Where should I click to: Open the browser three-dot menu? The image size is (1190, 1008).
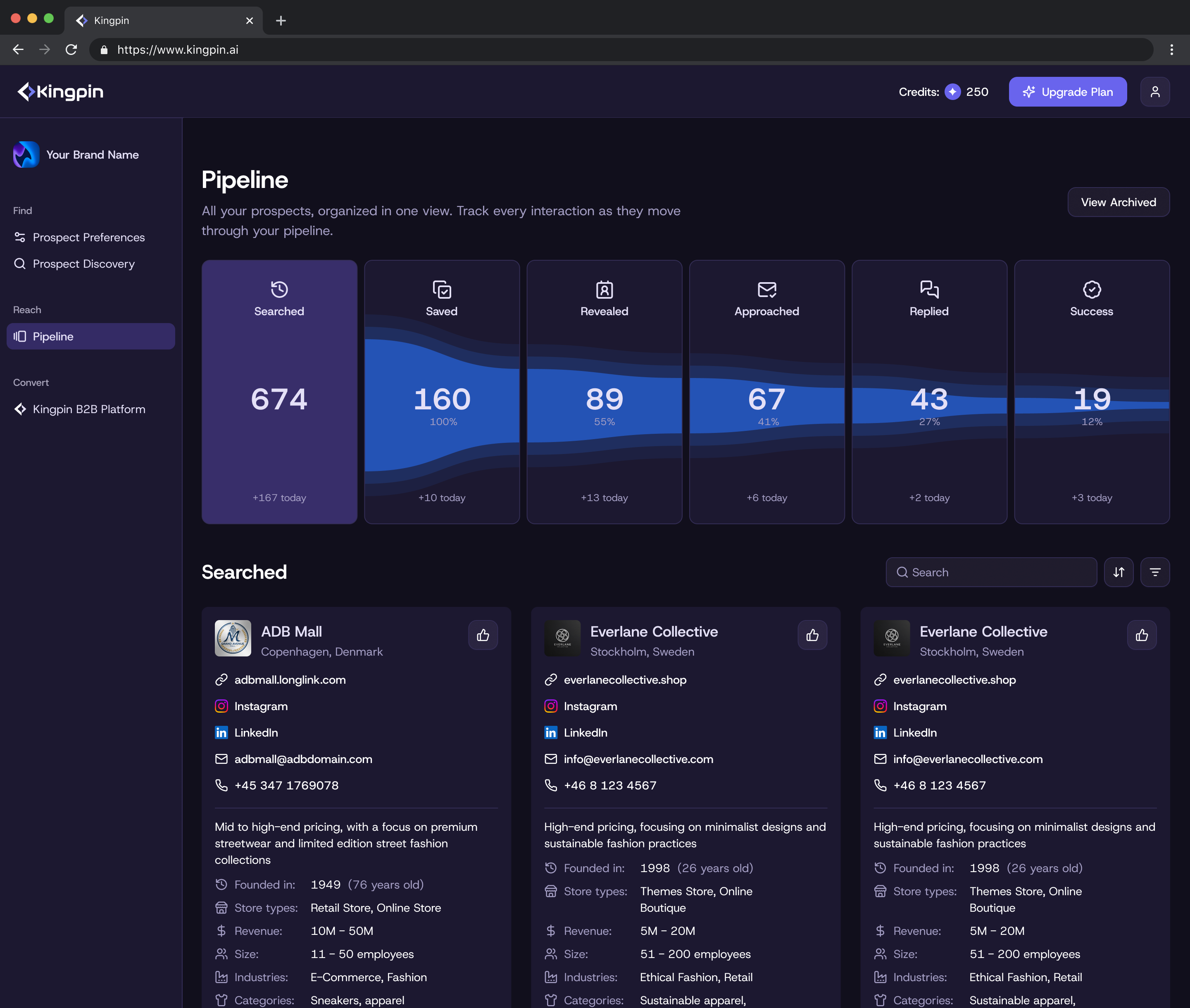(1171, 50)
